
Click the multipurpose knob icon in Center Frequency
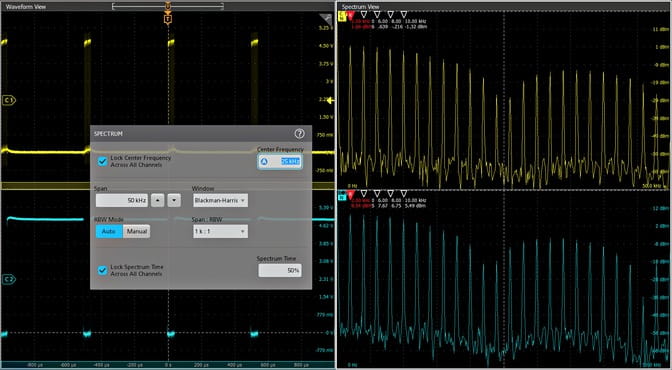coord(264,162)
